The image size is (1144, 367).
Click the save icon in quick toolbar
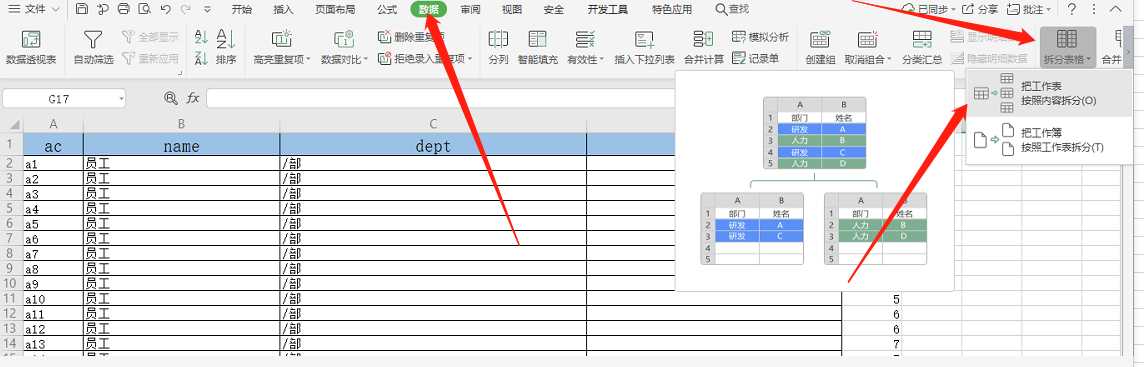[x=82, y=9]
